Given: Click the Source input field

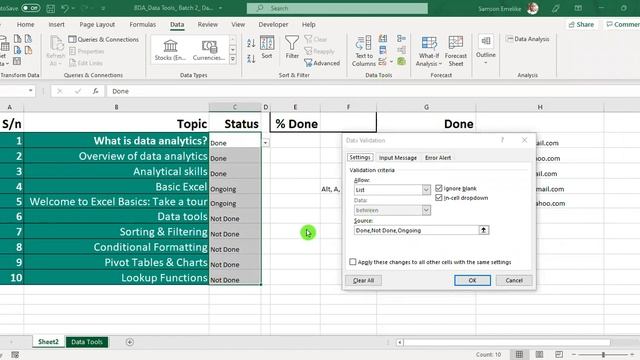Looking at the screenshot, I should point(416,230).
